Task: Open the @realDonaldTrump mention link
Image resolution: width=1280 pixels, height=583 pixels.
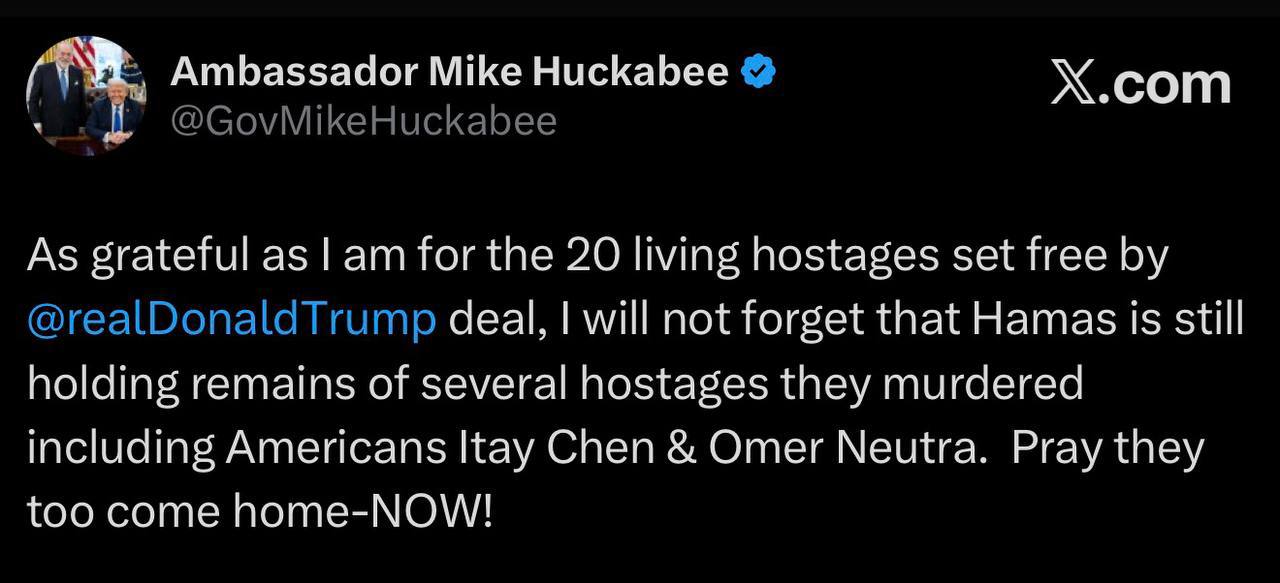Action: click(232, 320)
